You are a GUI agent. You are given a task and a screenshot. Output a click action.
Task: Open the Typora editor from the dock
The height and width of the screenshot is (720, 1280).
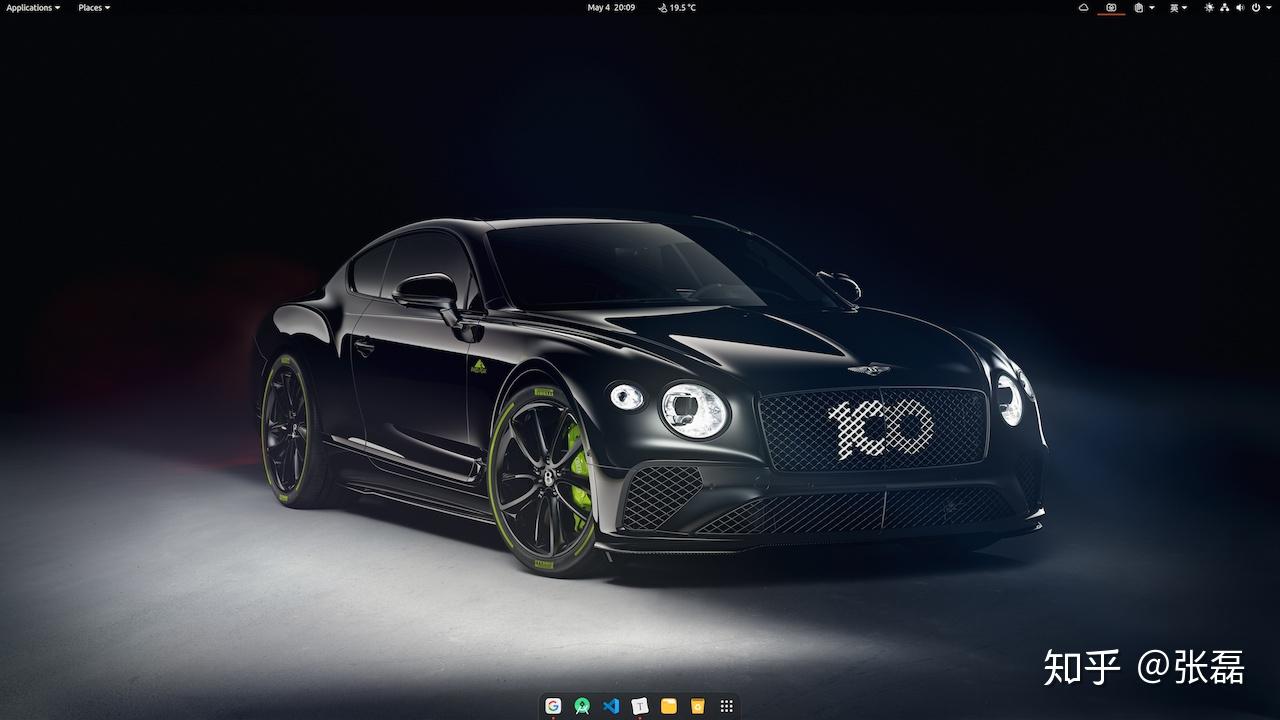640,706
